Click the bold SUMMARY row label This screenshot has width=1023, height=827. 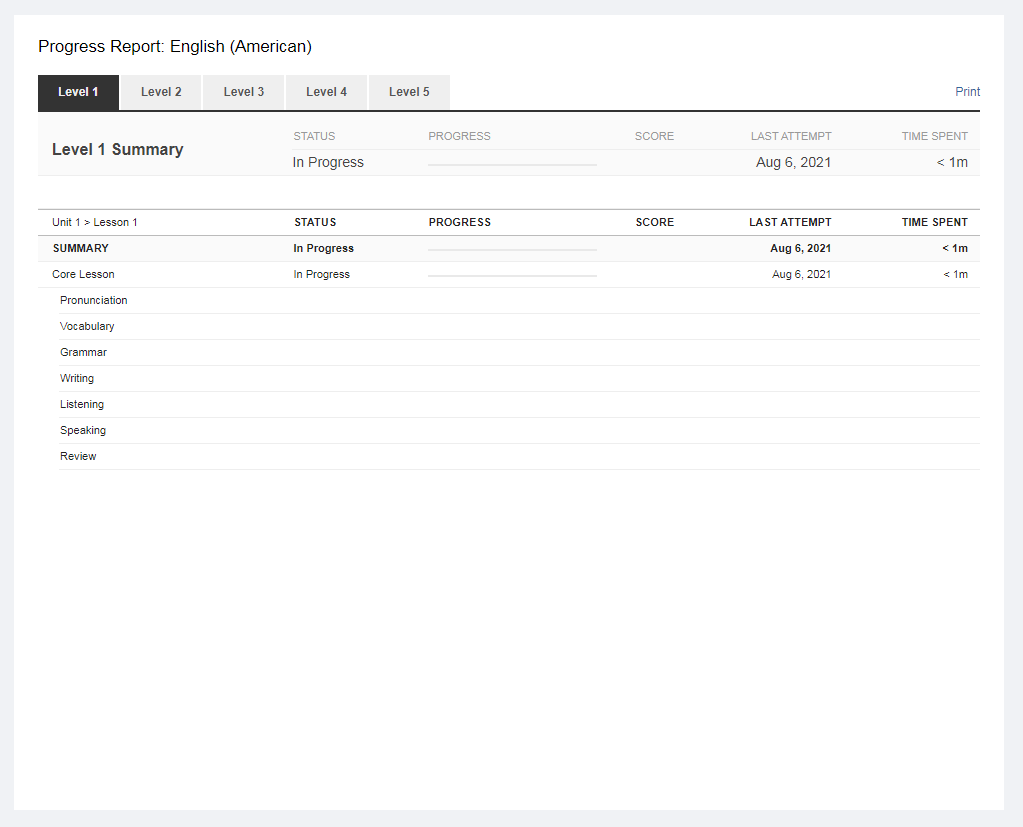point(81,249)
